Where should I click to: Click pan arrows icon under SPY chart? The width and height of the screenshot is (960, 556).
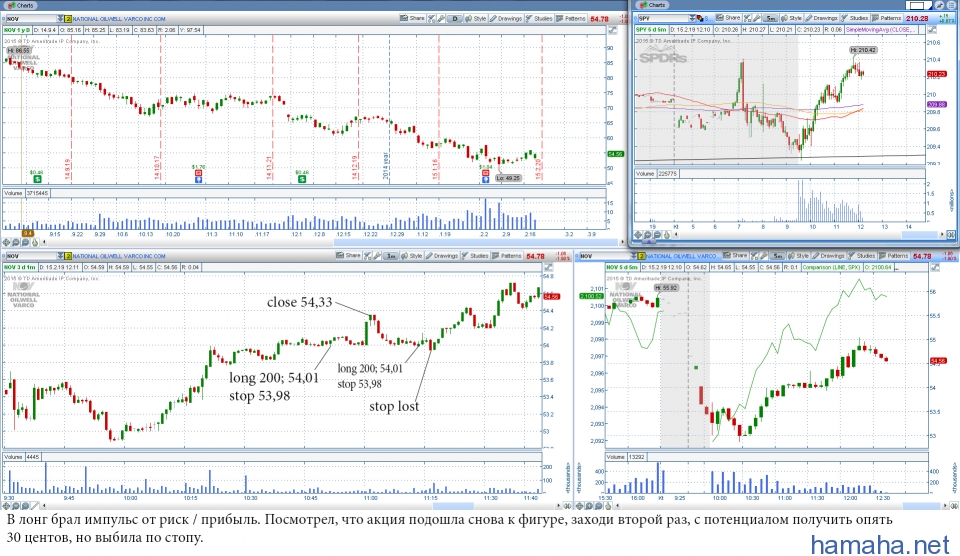click(x=639, y=235)
